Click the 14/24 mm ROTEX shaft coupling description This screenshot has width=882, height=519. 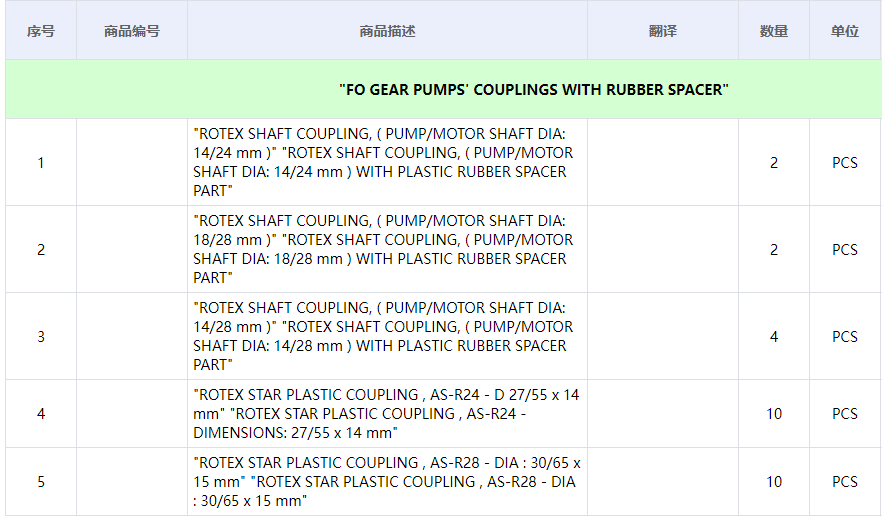click(x=384, y=162)
